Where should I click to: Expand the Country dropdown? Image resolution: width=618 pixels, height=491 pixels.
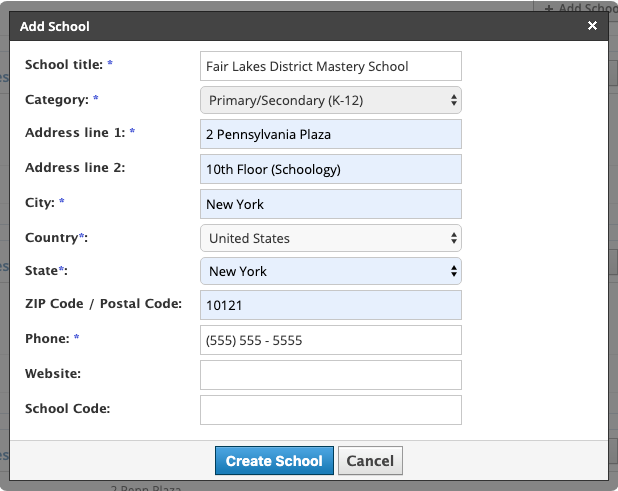tap(331, 238)
